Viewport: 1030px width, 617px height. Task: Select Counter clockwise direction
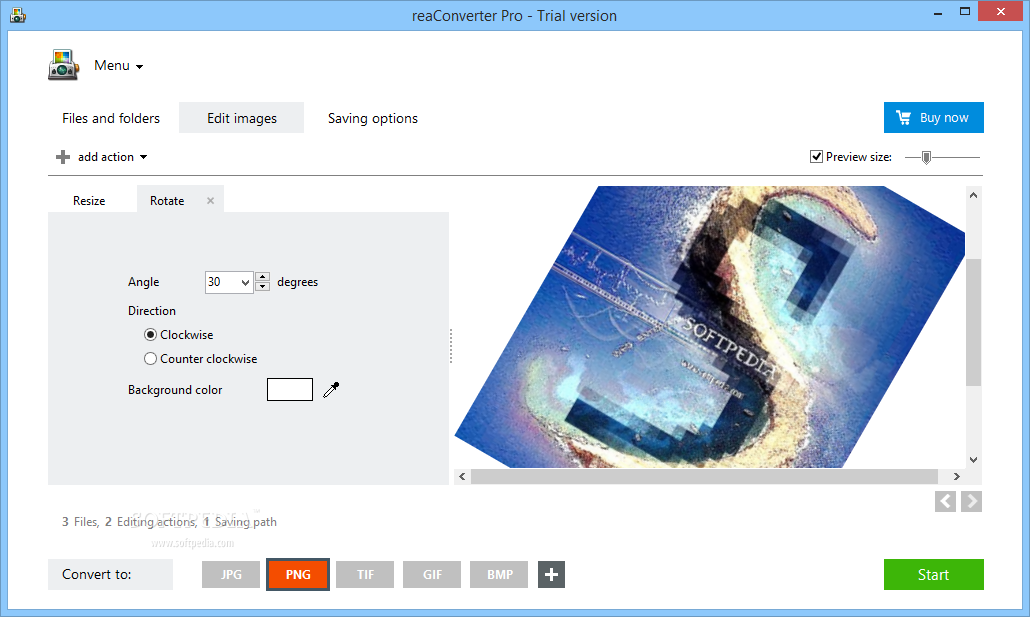click(x=150, y=359)
